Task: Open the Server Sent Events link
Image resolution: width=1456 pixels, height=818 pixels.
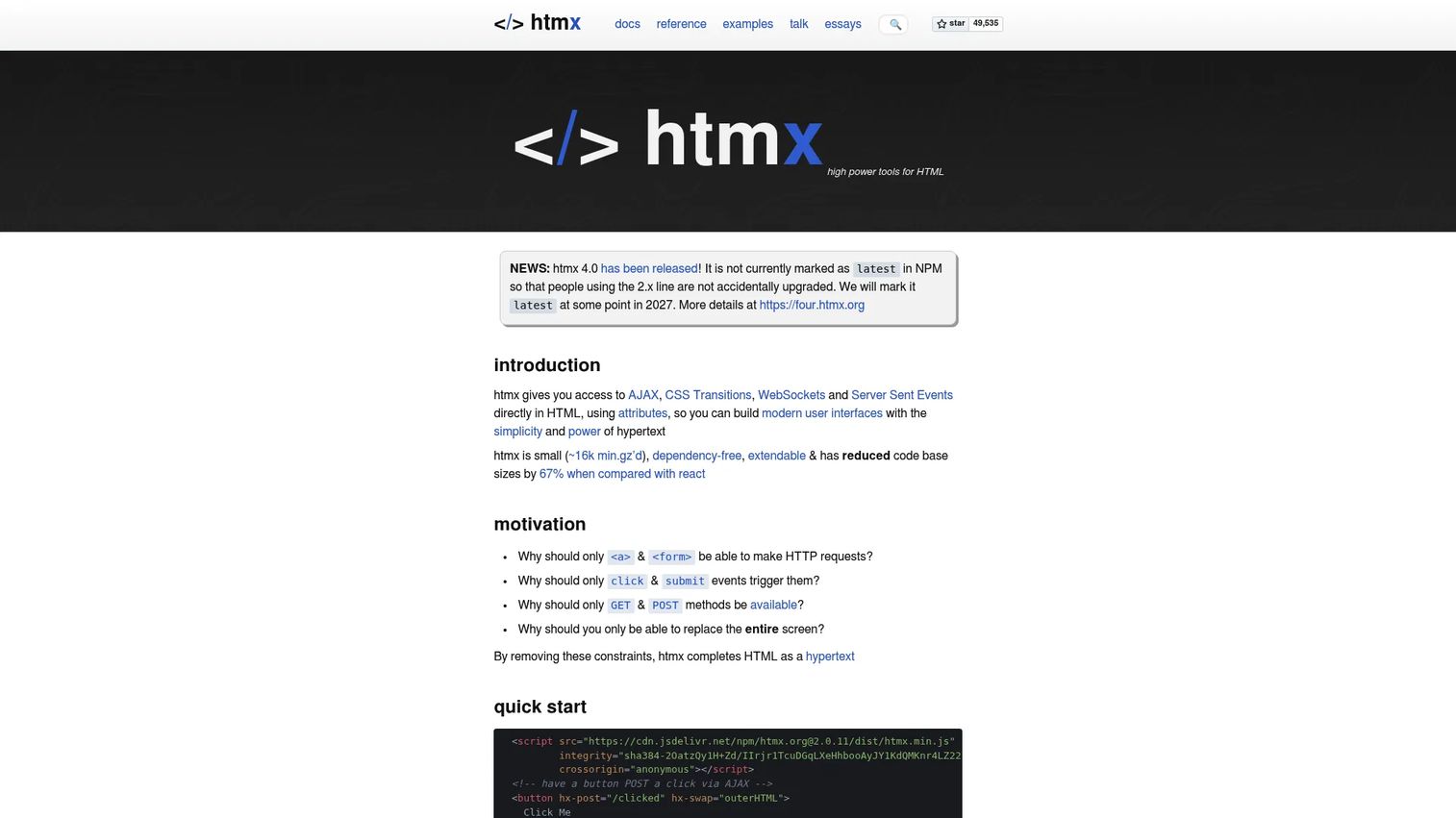Action: [902, 395]
